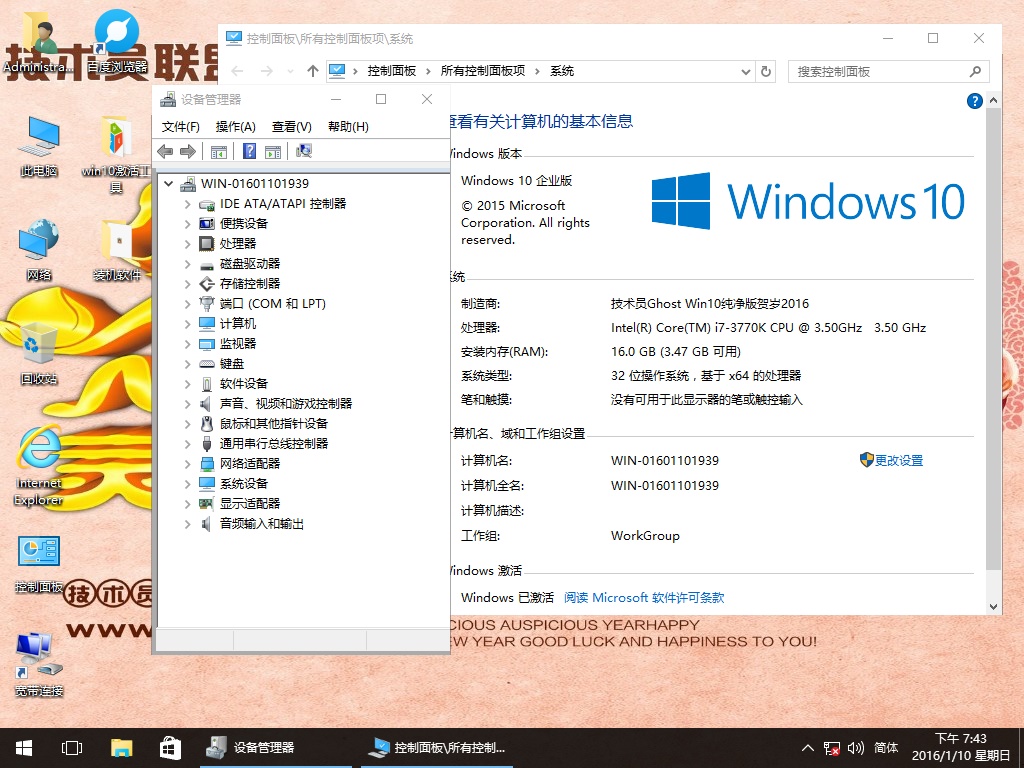Open the 查看(V) menu
The image size is (1024, 768).
point(292,127)
